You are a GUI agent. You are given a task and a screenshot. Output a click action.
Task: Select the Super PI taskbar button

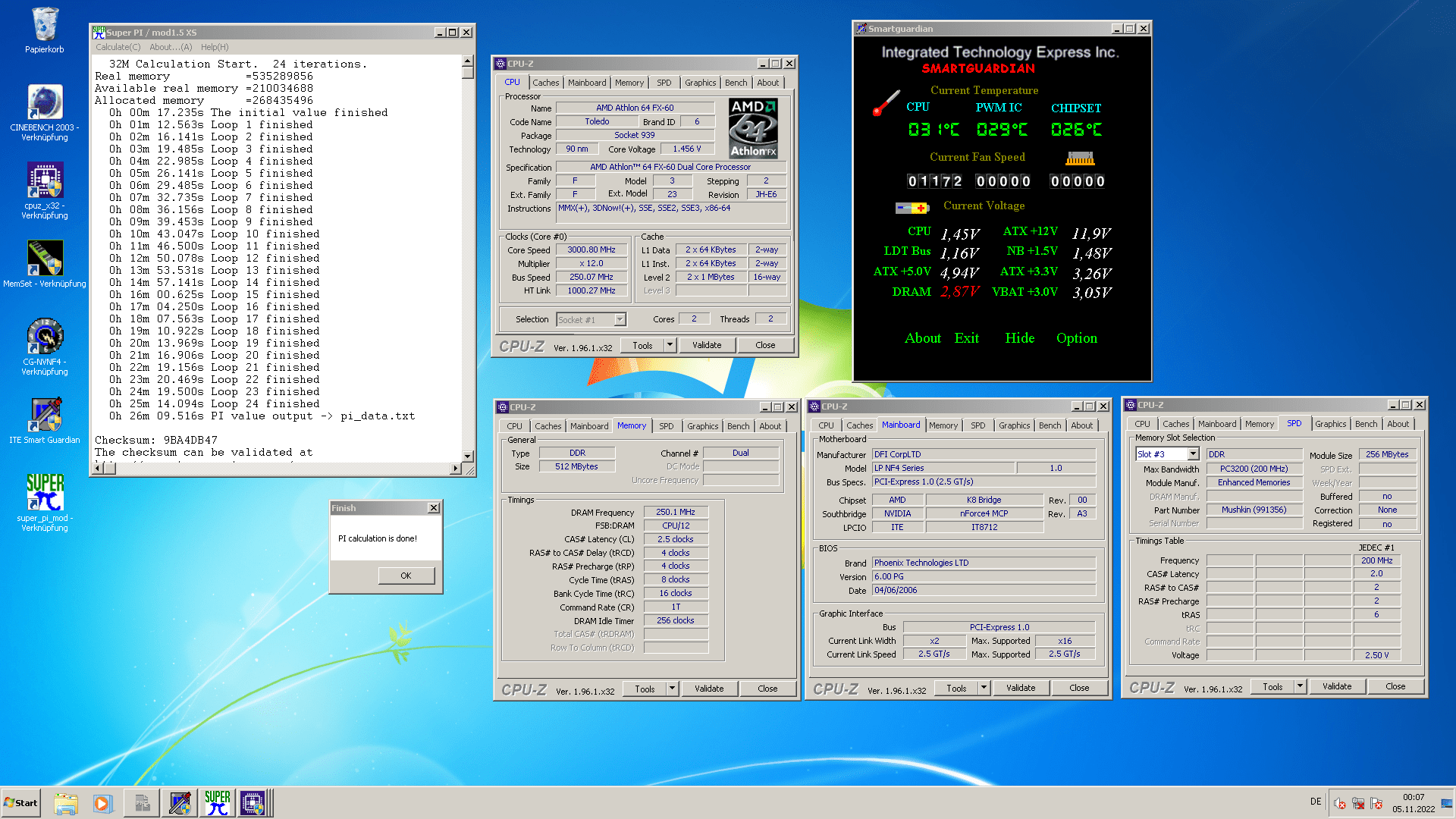tap(217, 803)
